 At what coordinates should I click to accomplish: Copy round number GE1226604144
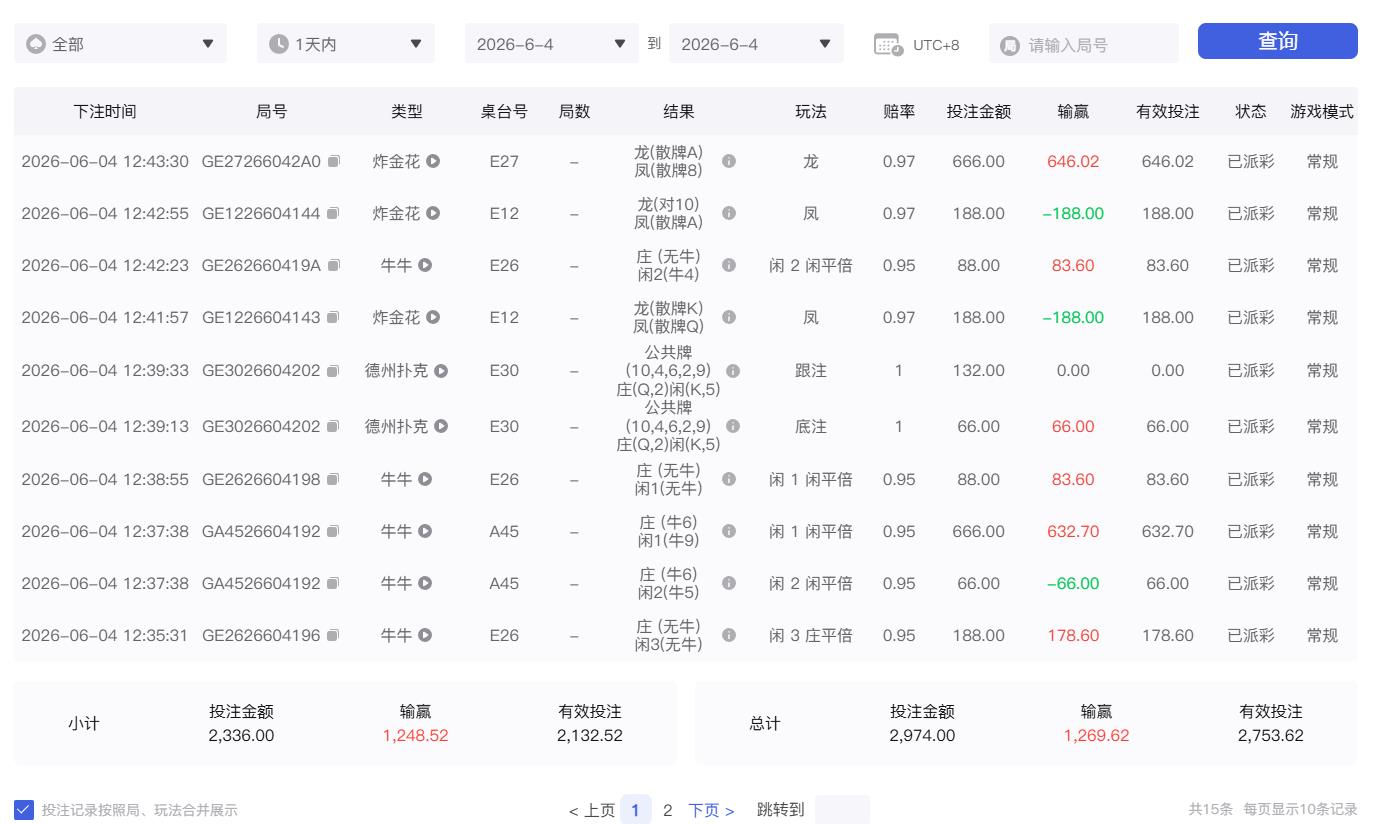click(334, 213)
